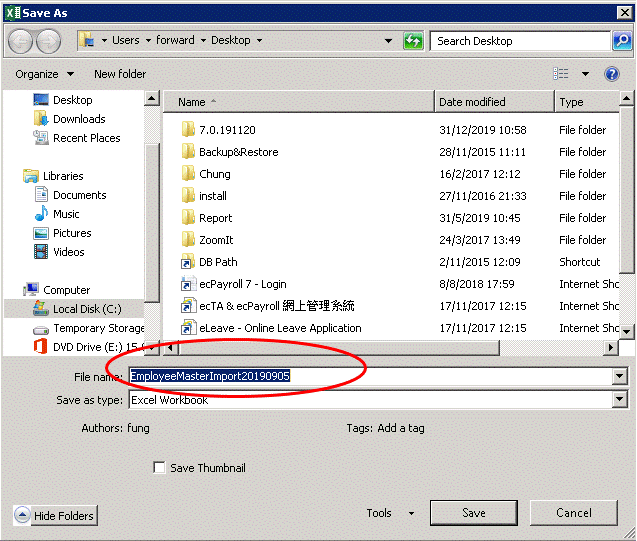Open the ZoomIt folder

click(x=215, y=240)
